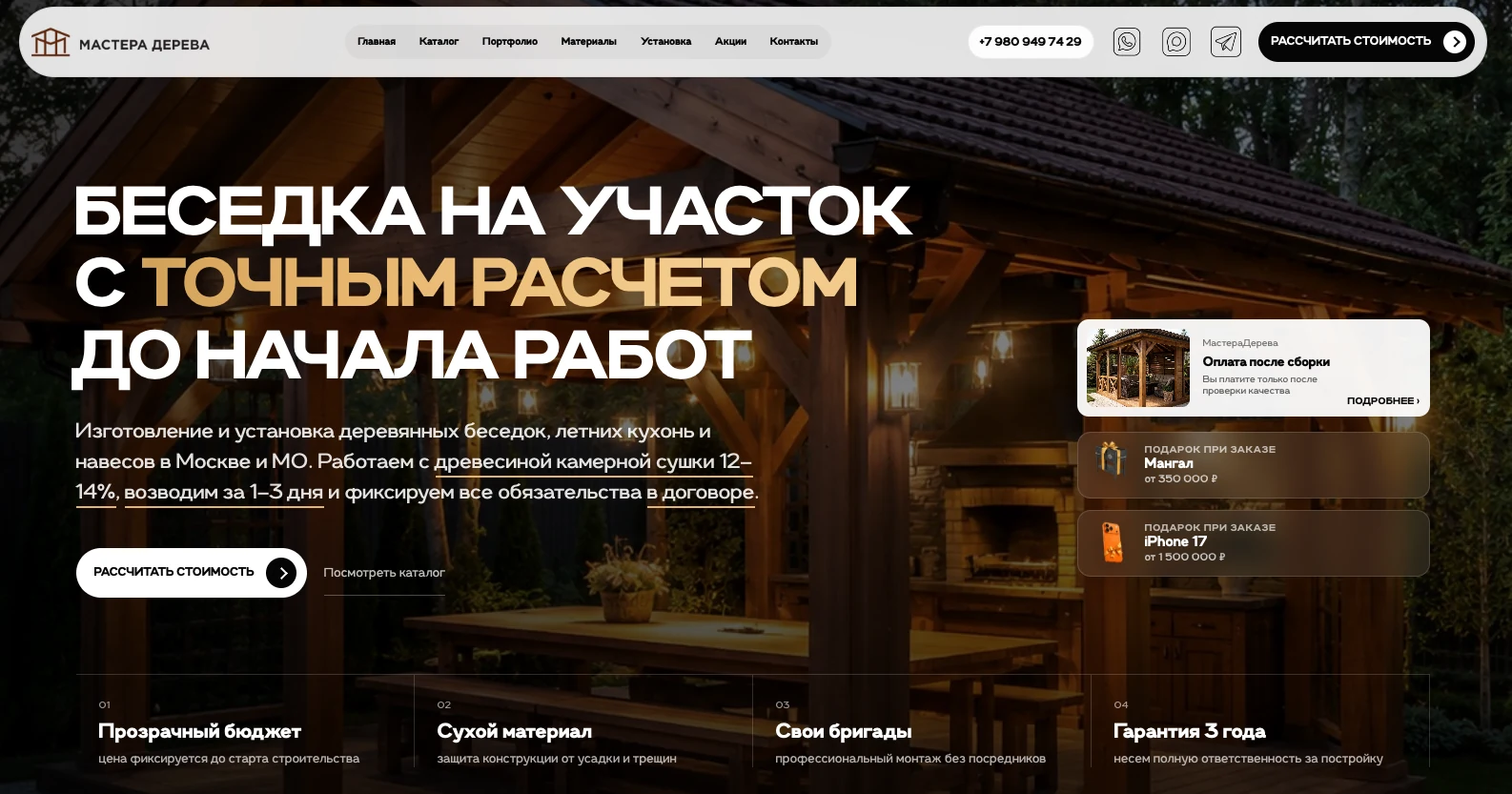Click the 'от 350 000 ₽' price text
The image size is (1512, 794).
click(1181, 479)
